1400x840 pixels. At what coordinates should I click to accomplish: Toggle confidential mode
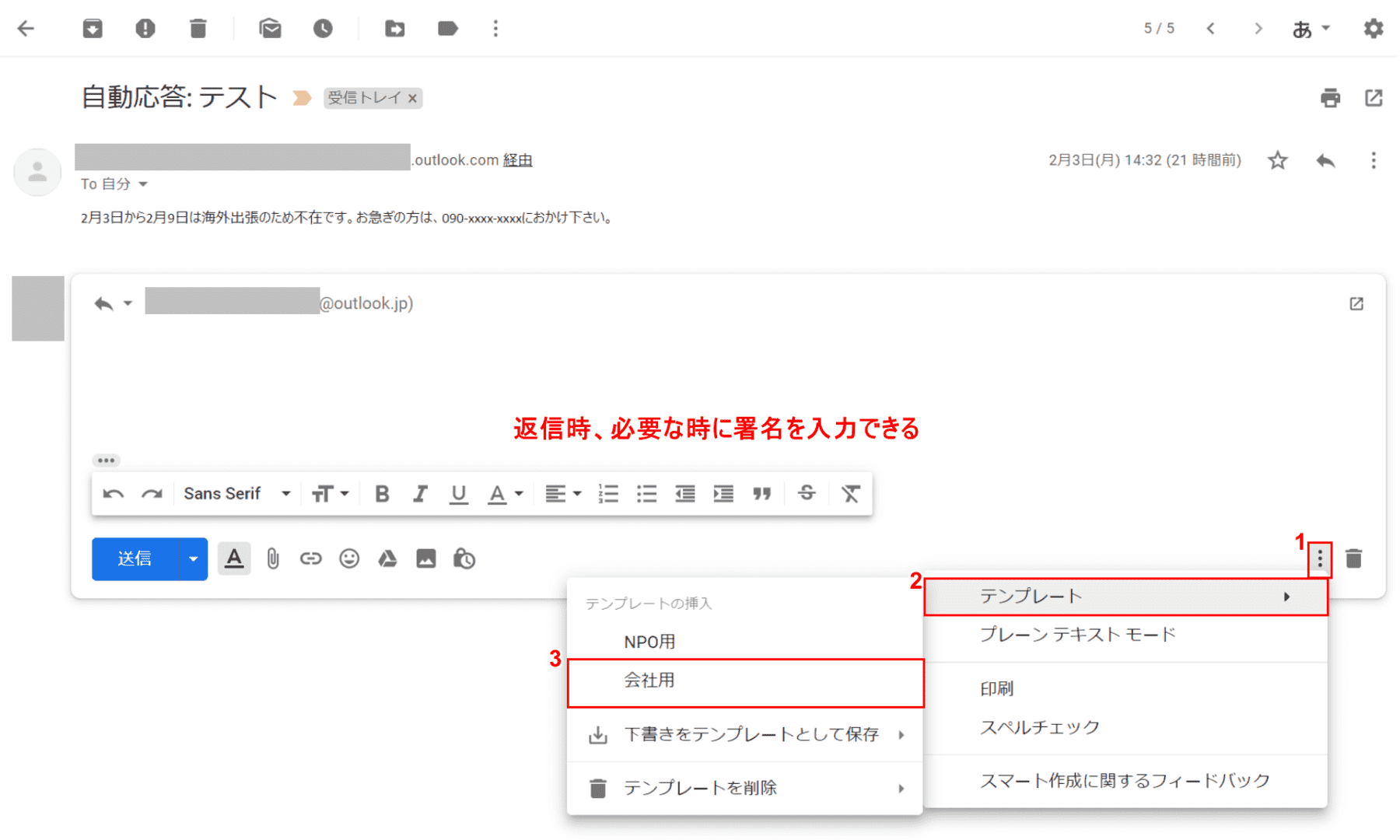click(464, 558)
